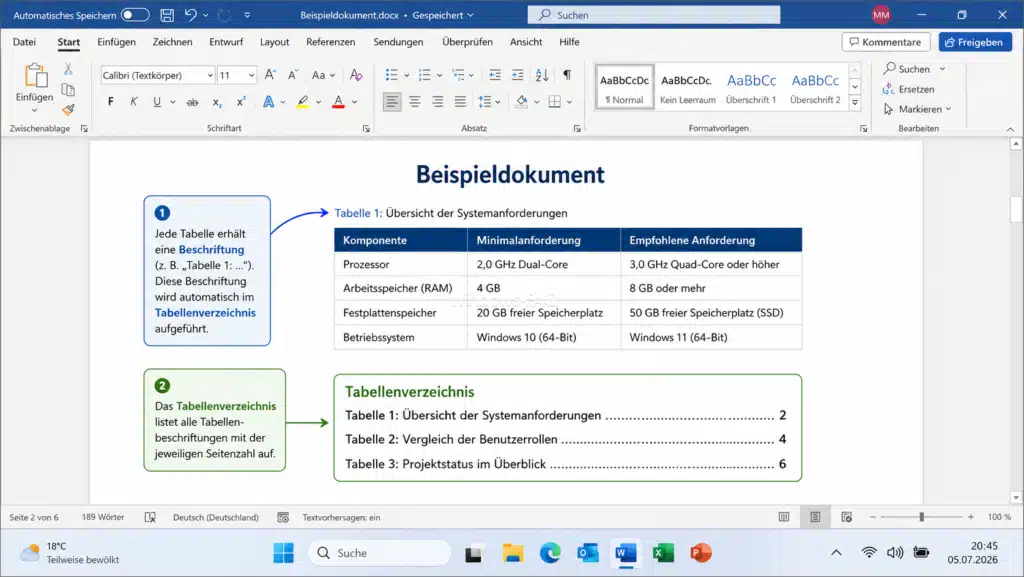Open Excel from the taskbar
Screen dimensions: 1024x577
(x=663, y=554)
